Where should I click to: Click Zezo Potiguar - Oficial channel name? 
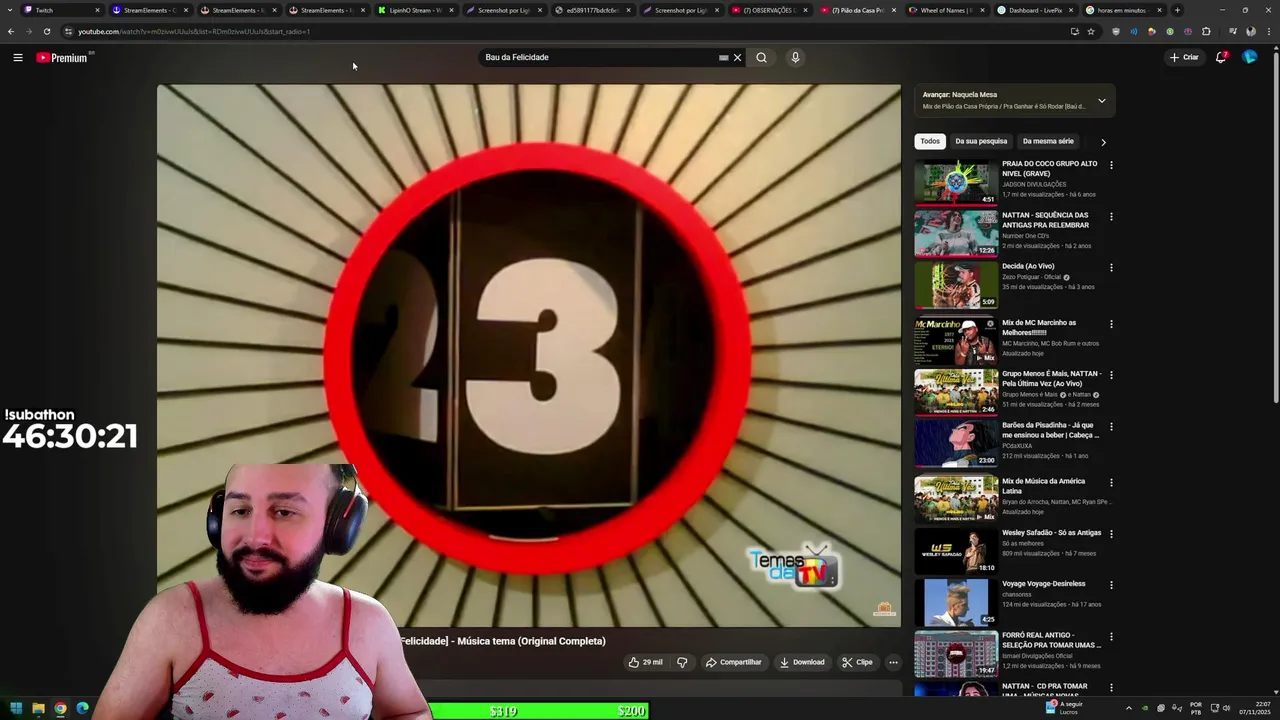[x=1031, y=277]
